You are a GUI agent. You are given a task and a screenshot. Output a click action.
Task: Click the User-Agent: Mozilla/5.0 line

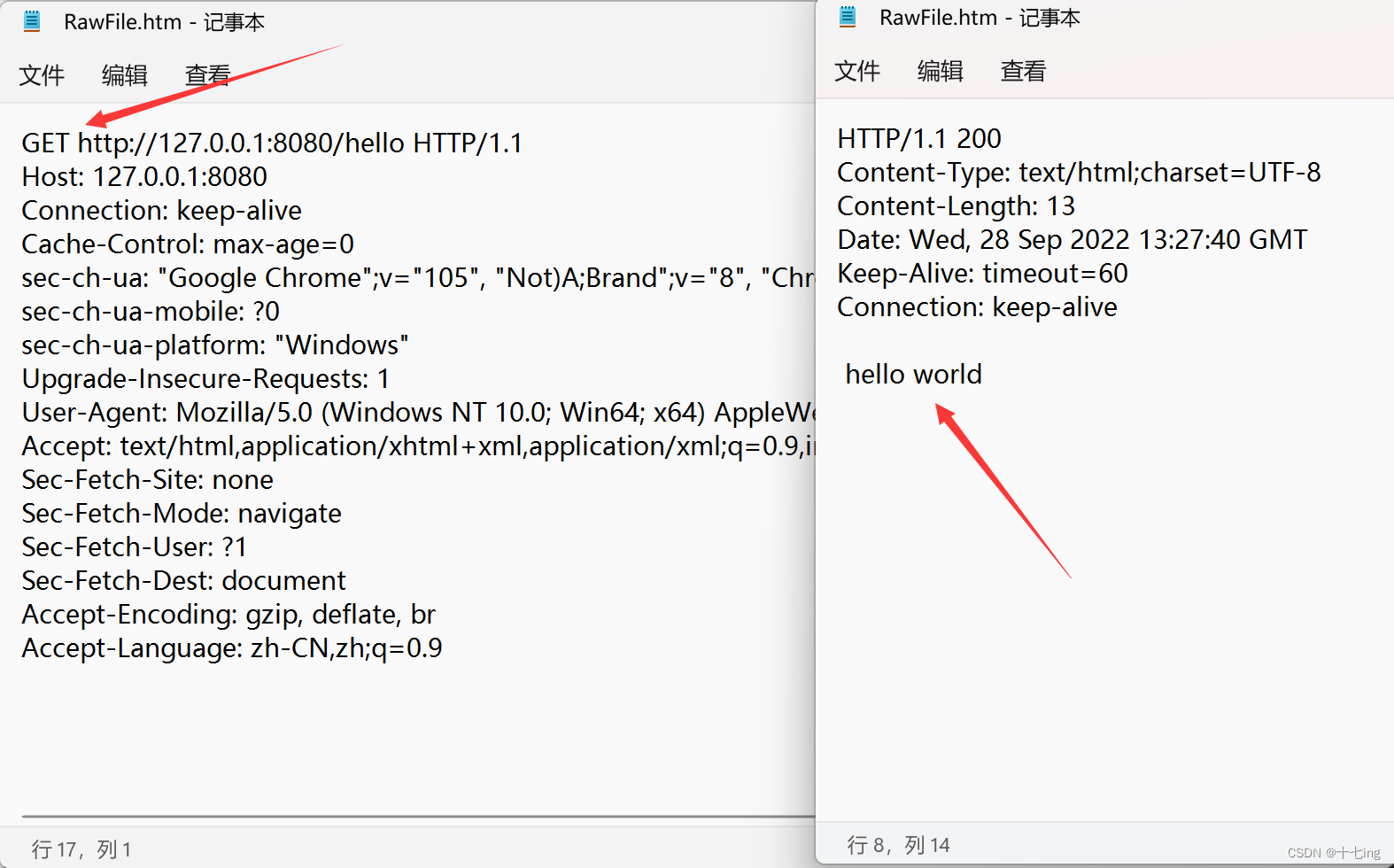(x=418, y=413)
